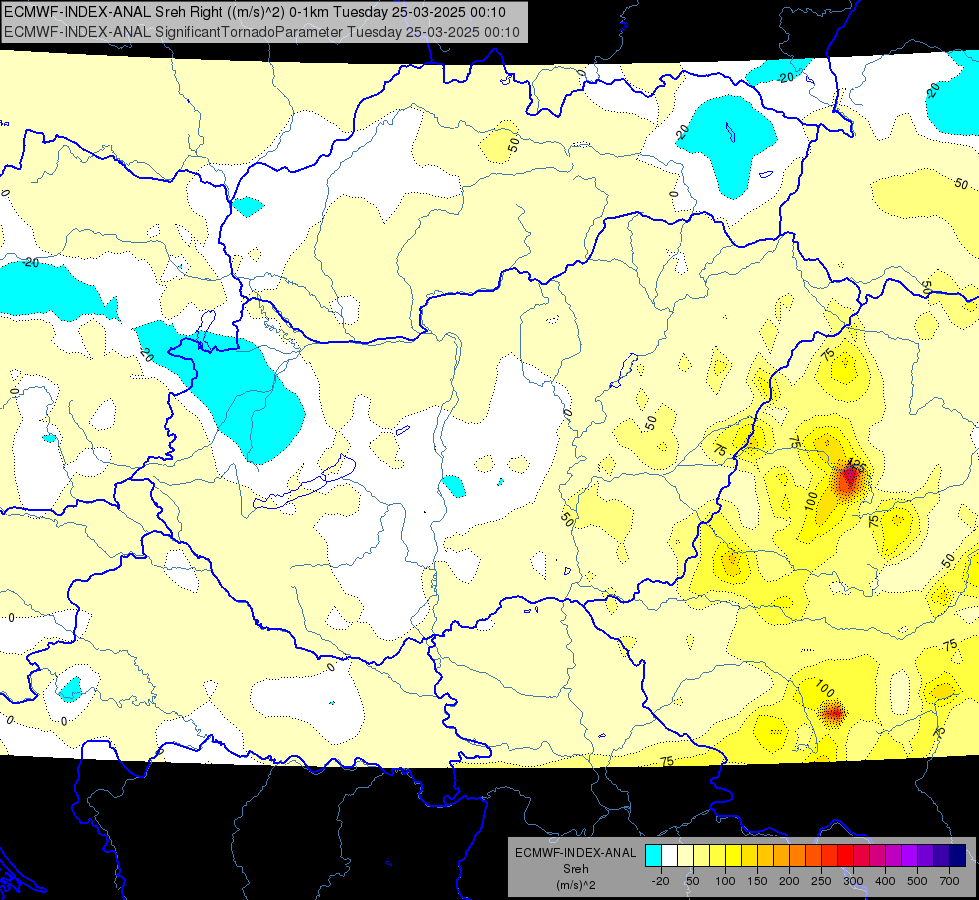Click the '-20' legend scale label
The height and width of the screenshot is (900, 979).
click(x=661, y=881)
